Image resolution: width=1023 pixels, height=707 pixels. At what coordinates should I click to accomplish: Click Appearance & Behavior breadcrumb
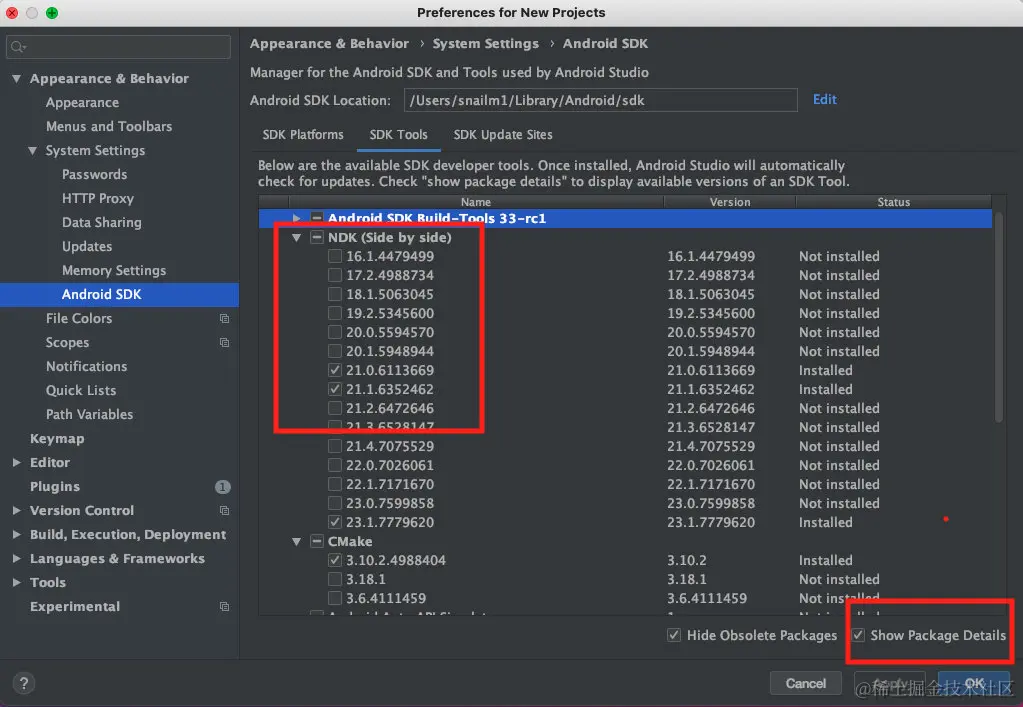coord(329,44)
